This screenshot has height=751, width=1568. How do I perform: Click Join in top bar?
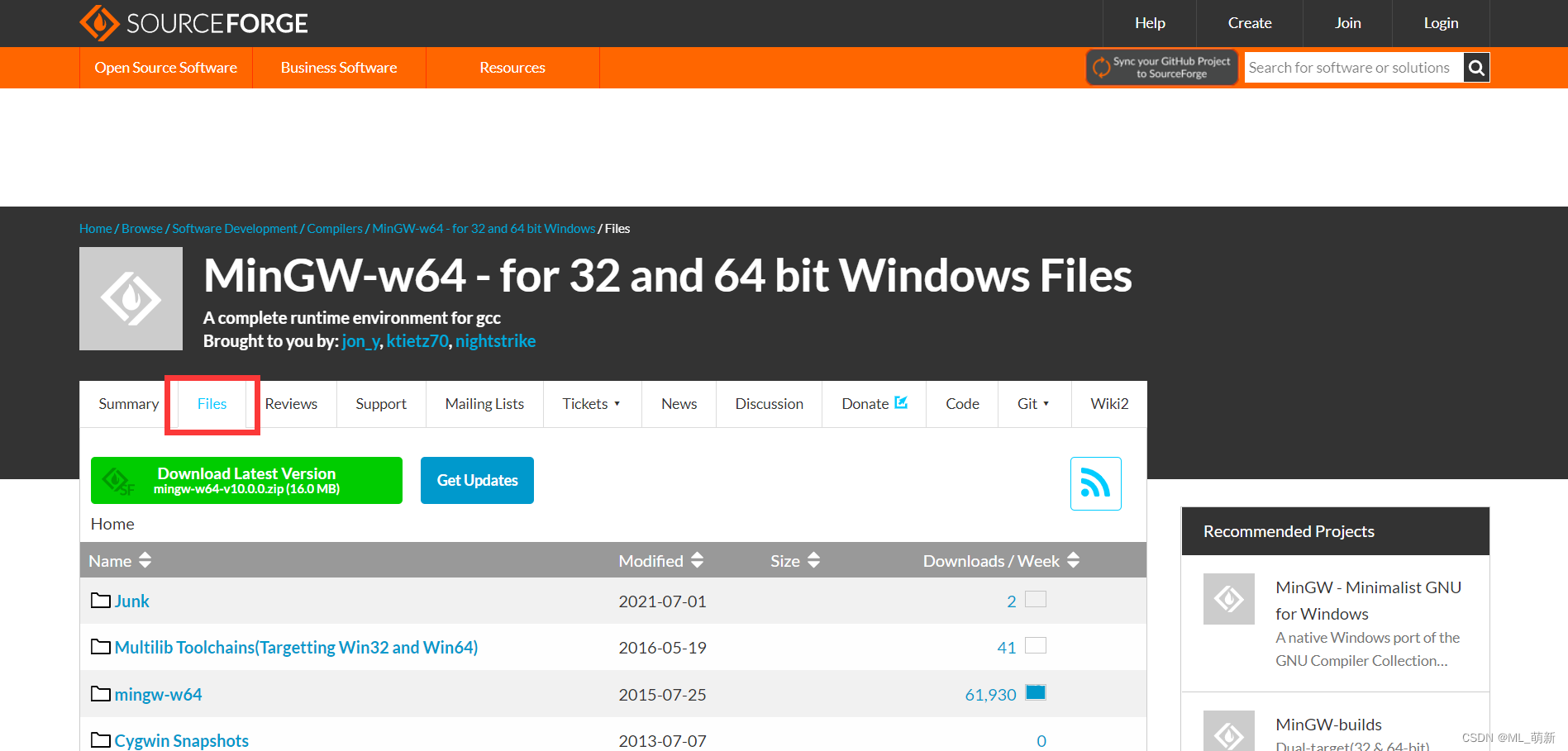1347,23
